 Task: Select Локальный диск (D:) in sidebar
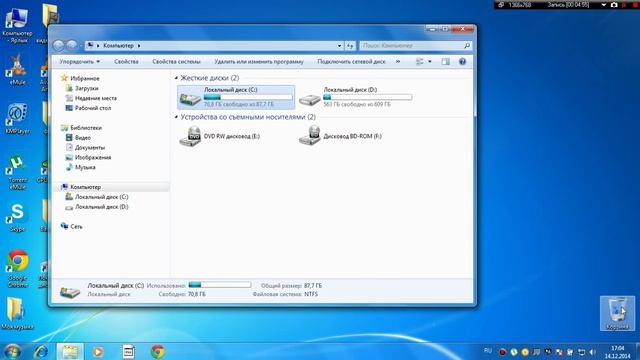101,207
